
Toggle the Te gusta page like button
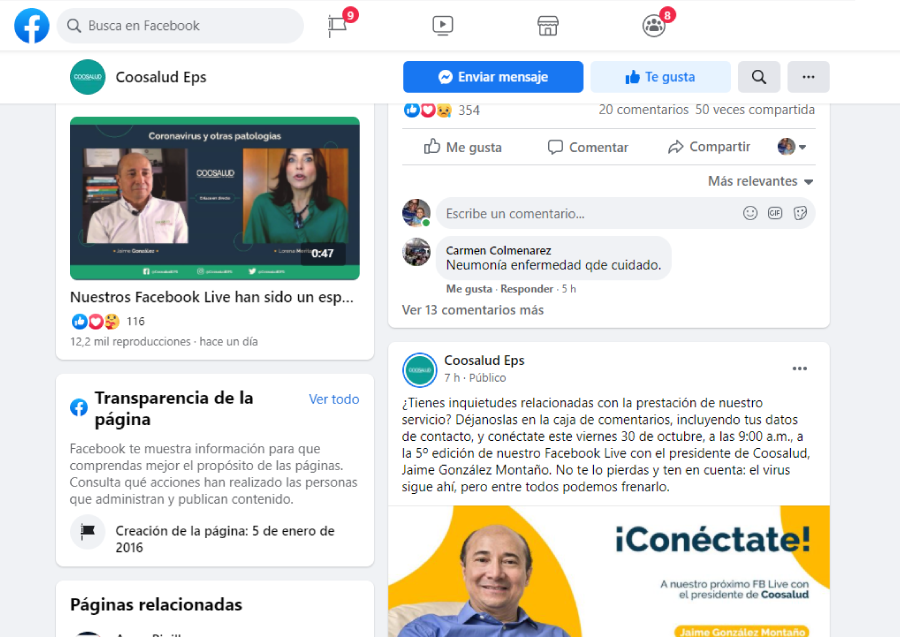pyautogui.click(x=659, y=77)
